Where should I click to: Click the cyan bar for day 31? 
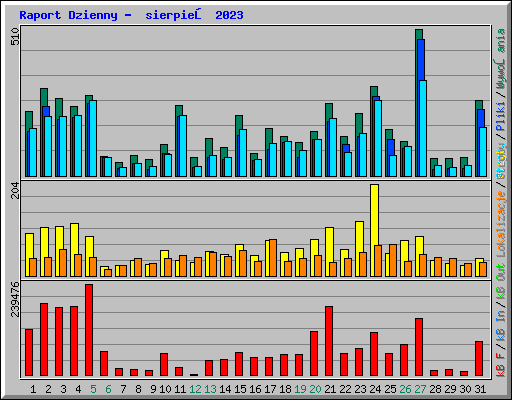tap(483, 152)
